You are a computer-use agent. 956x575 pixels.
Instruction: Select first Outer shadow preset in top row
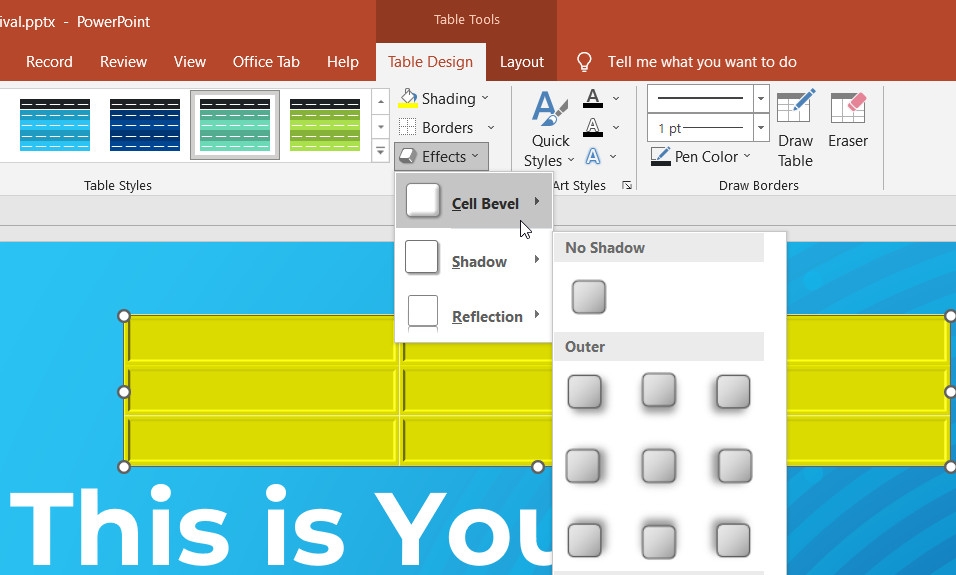pos(585,391)
